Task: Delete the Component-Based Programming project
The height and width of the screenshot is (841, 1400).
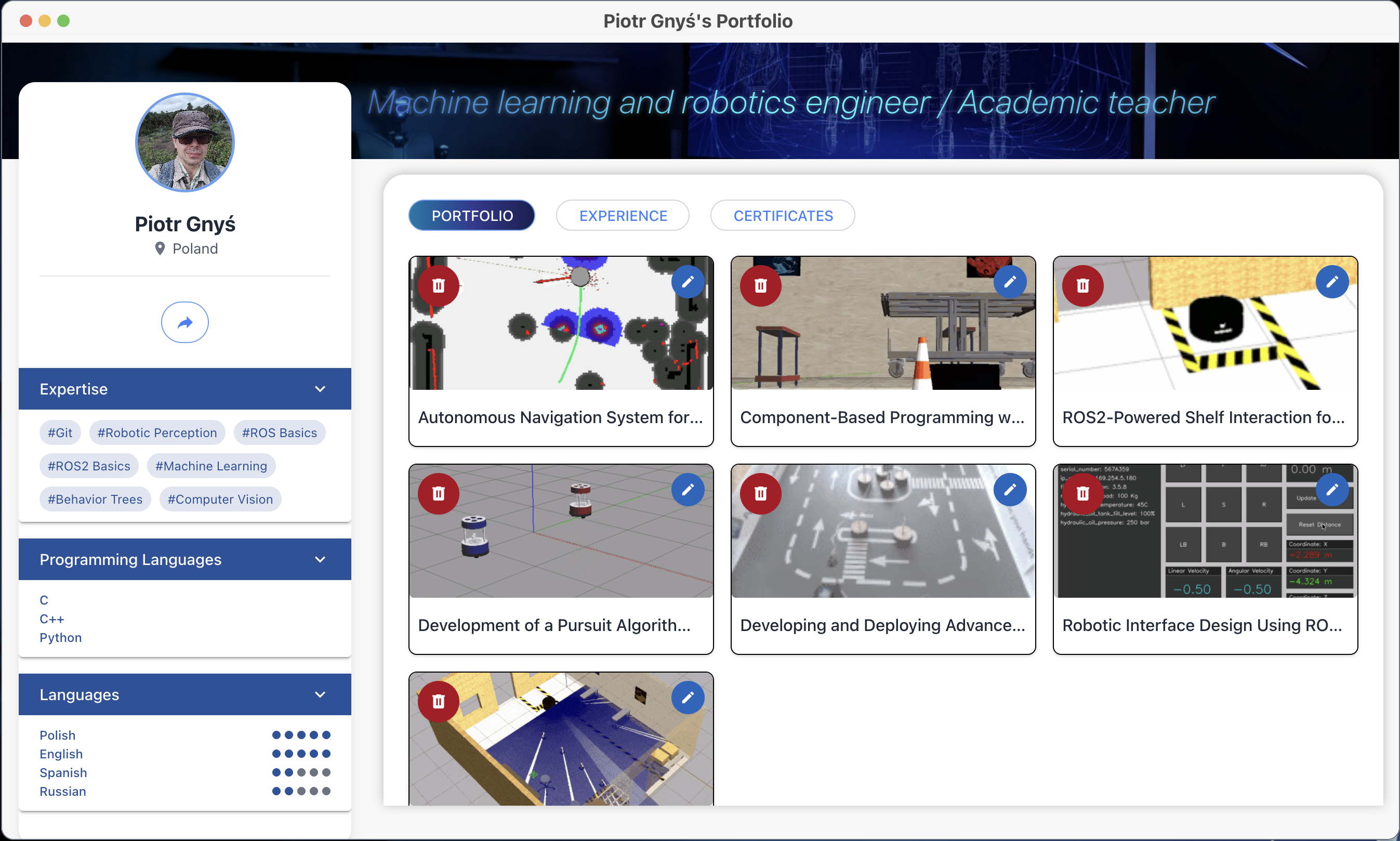Action: [760, 286]
